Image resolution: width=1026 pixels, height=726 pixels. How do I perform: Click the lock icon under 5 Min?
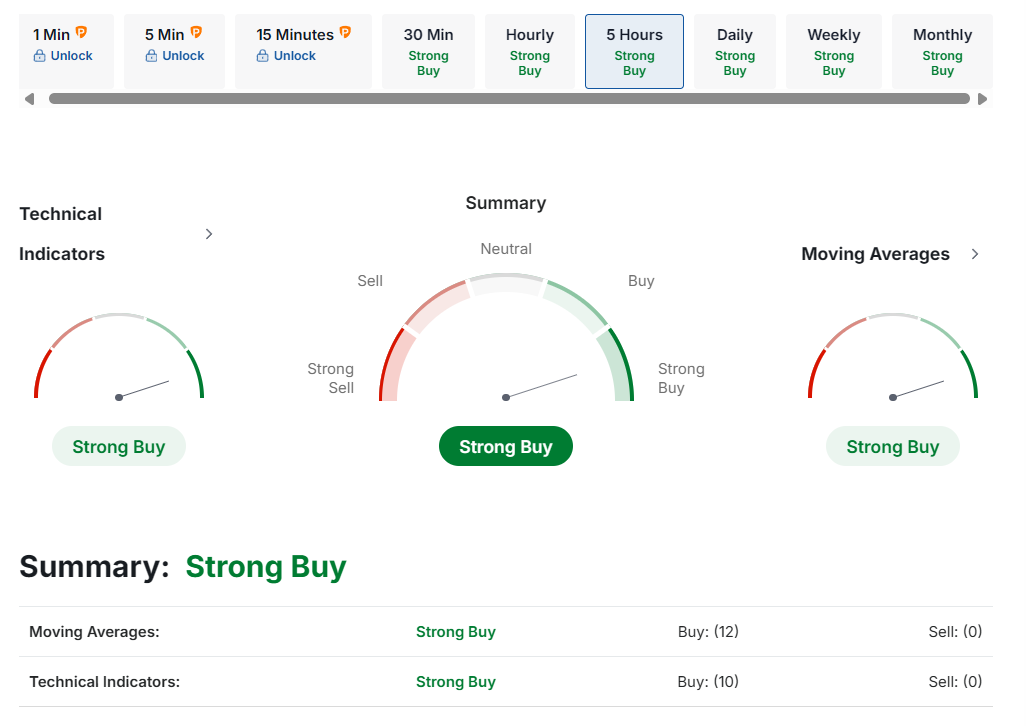click(151, 56)
